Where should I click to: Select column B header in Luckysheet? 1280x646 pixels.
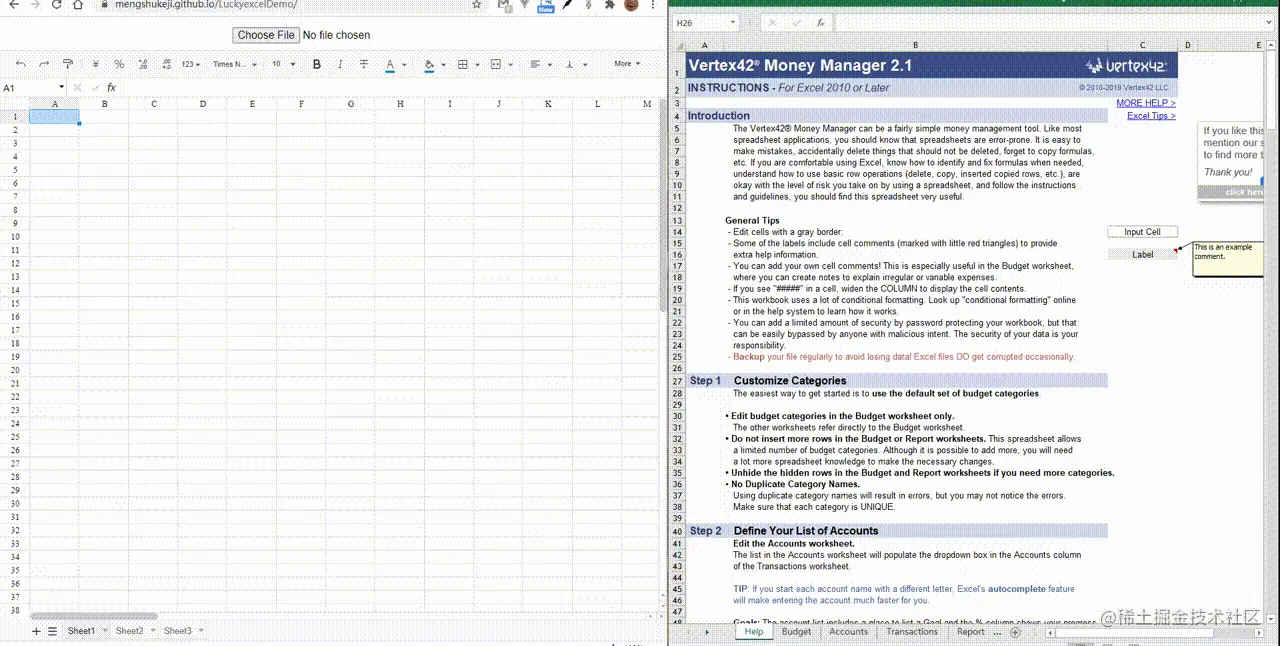coord(104,104)
